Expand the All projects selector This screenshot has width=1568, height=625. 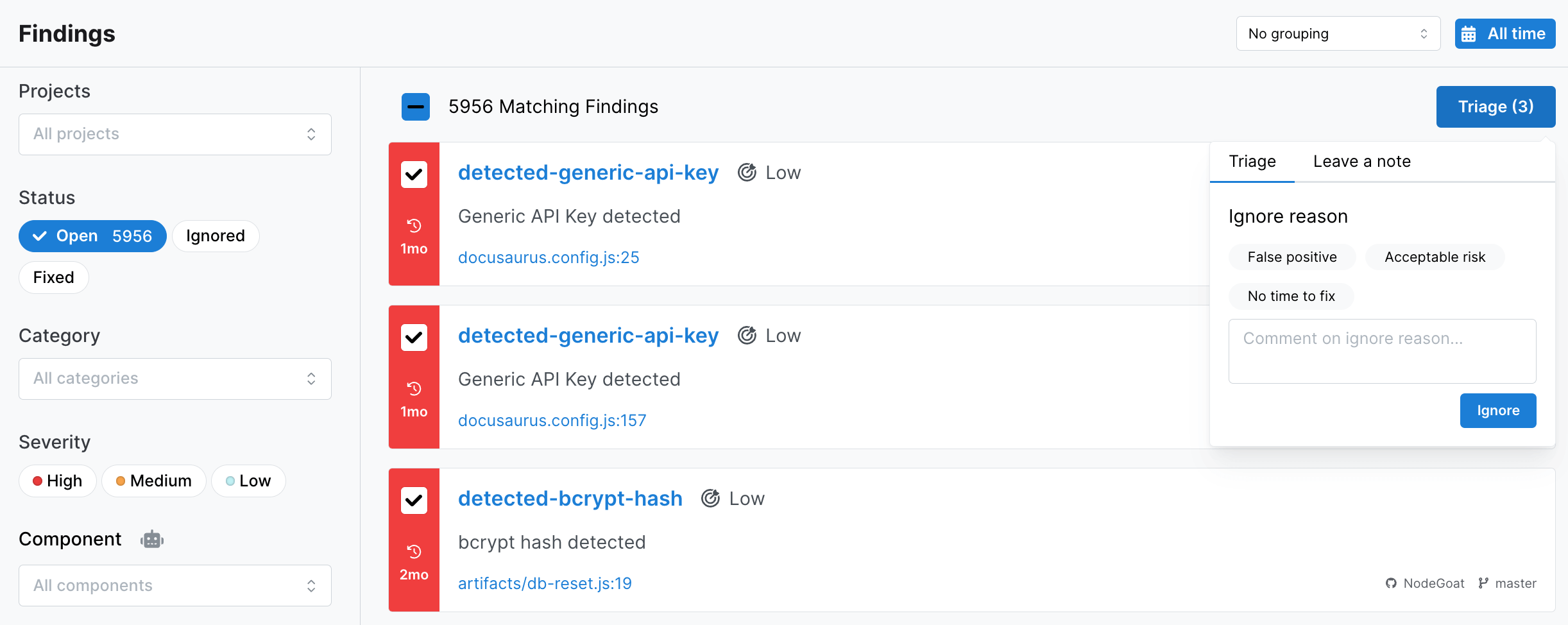click(175, 133)
